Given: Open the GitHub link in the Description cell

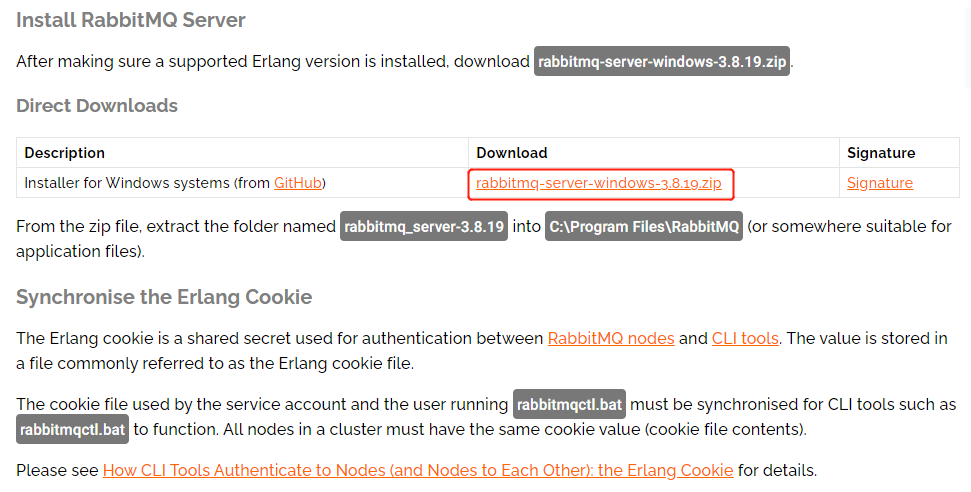Looking at the screenshot, I should click(x=298, y=183).
